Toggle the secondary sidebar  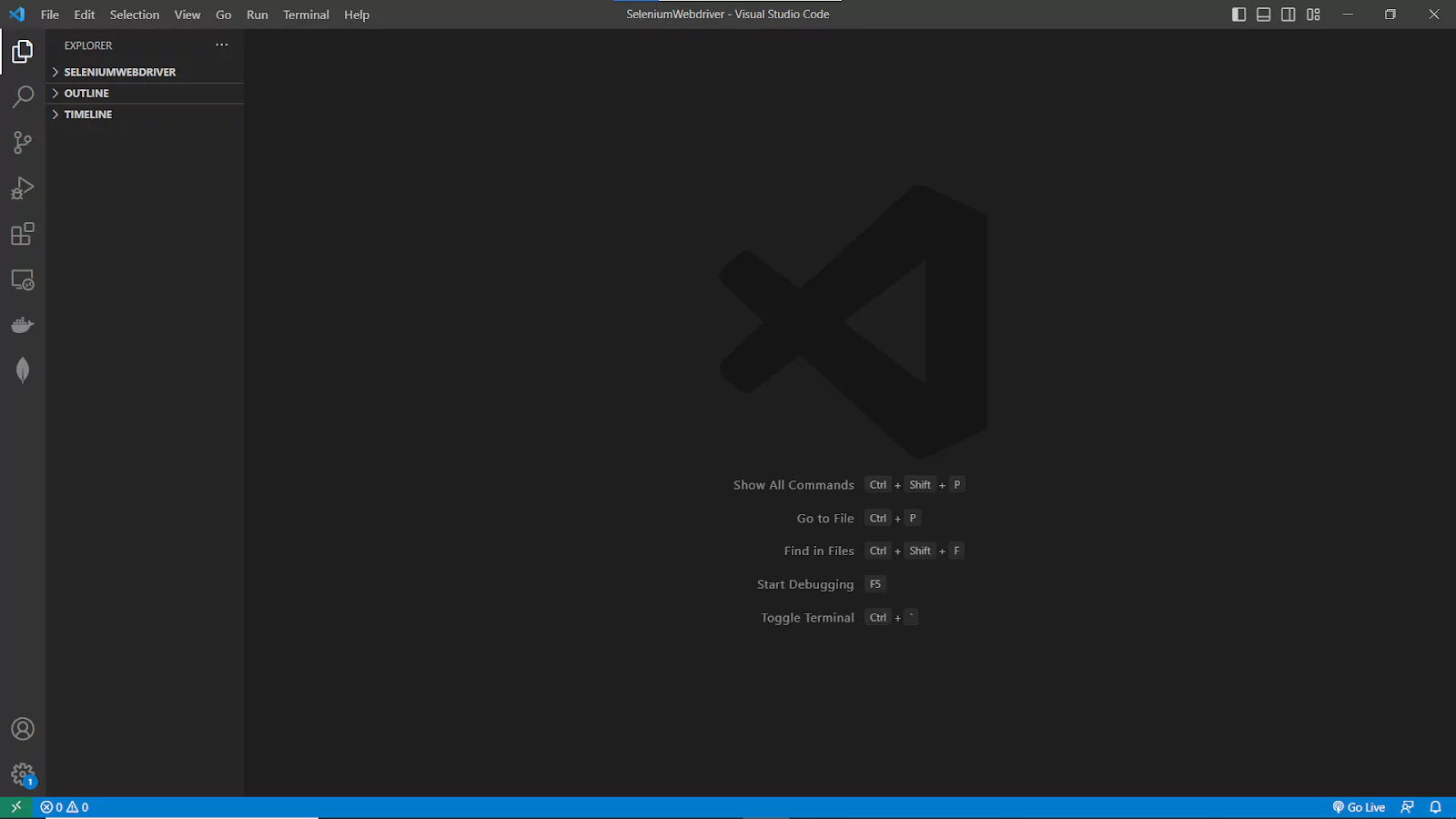pyautogui.click(x=1288, y=14)
